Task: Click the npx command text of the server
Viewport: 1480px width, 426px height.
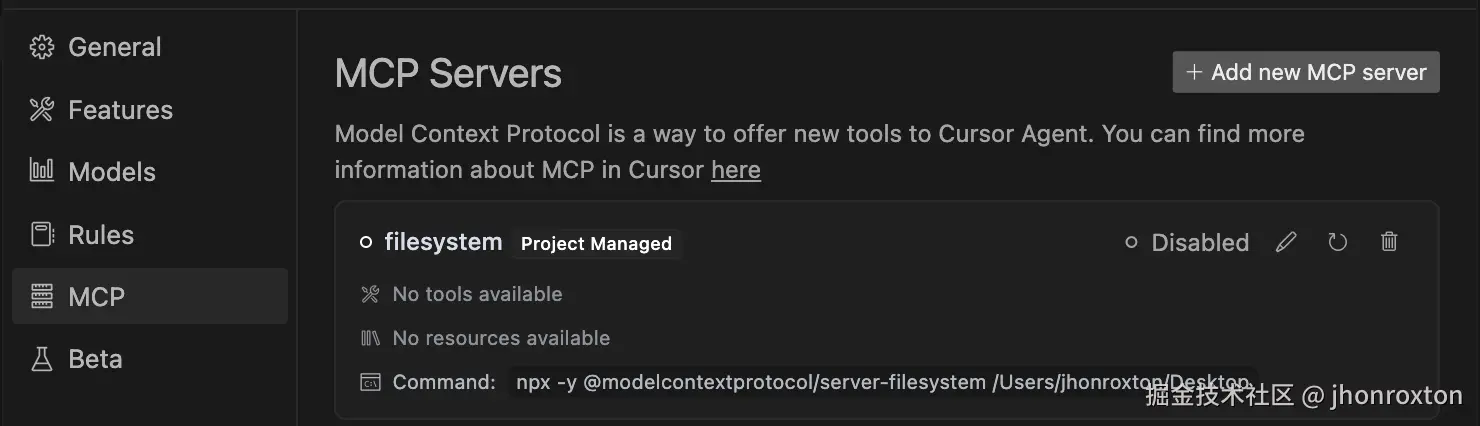Action: click(x=880, y=382)
